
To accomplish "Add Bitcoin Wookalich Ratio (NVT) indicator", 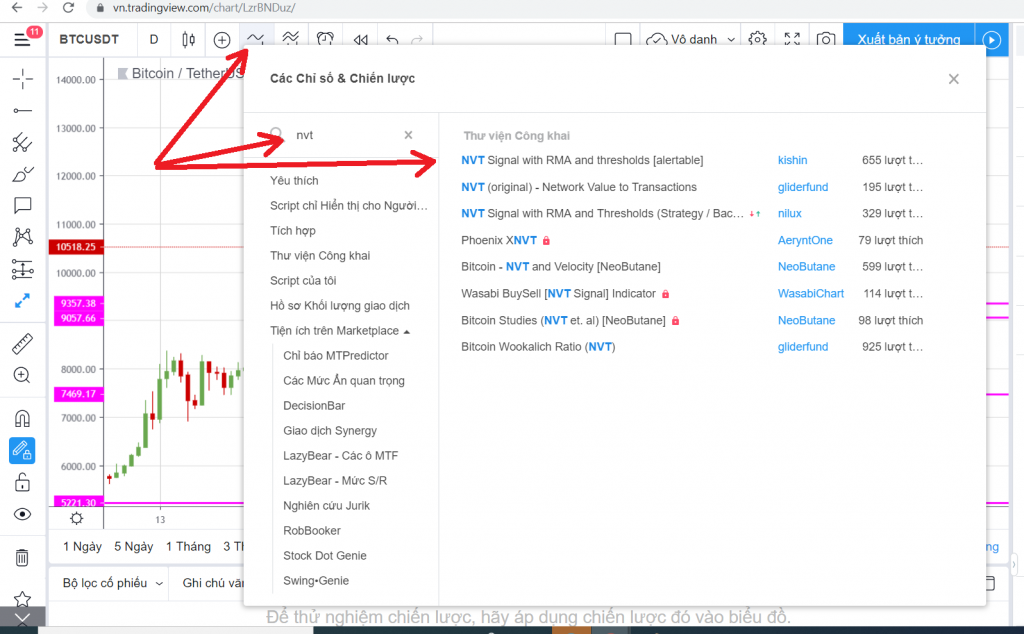I will pos(538,347).
